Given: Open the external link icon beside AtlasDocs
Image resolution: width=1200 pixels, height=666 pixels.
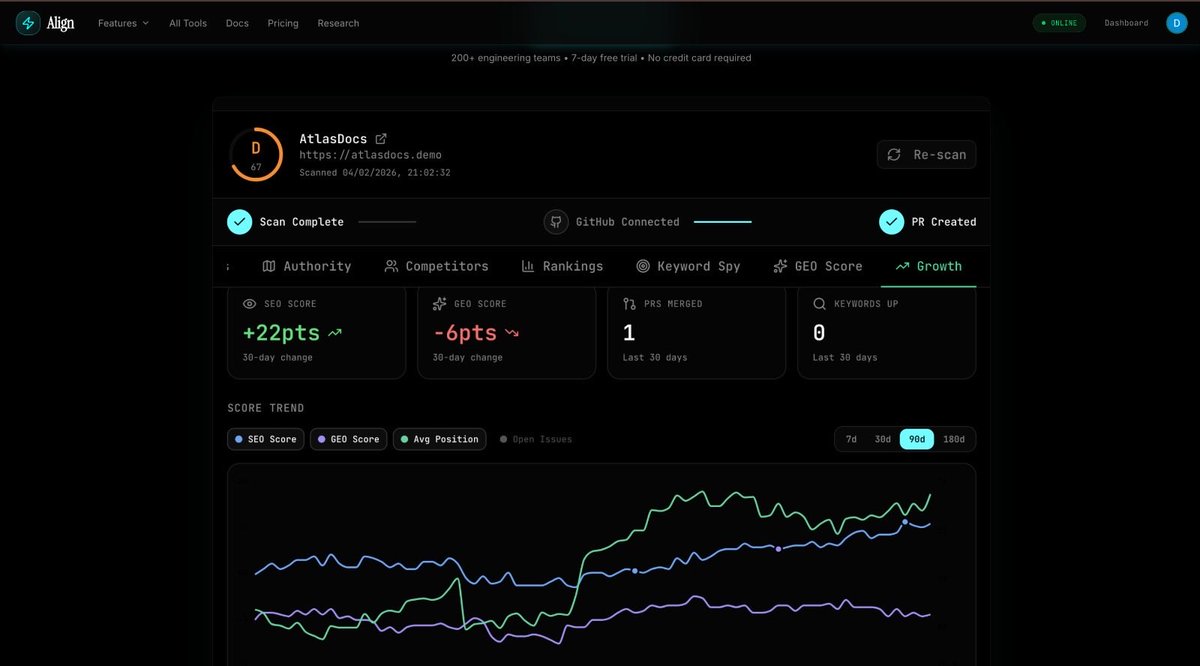Looking at the screenshot, I should [381, 139].
